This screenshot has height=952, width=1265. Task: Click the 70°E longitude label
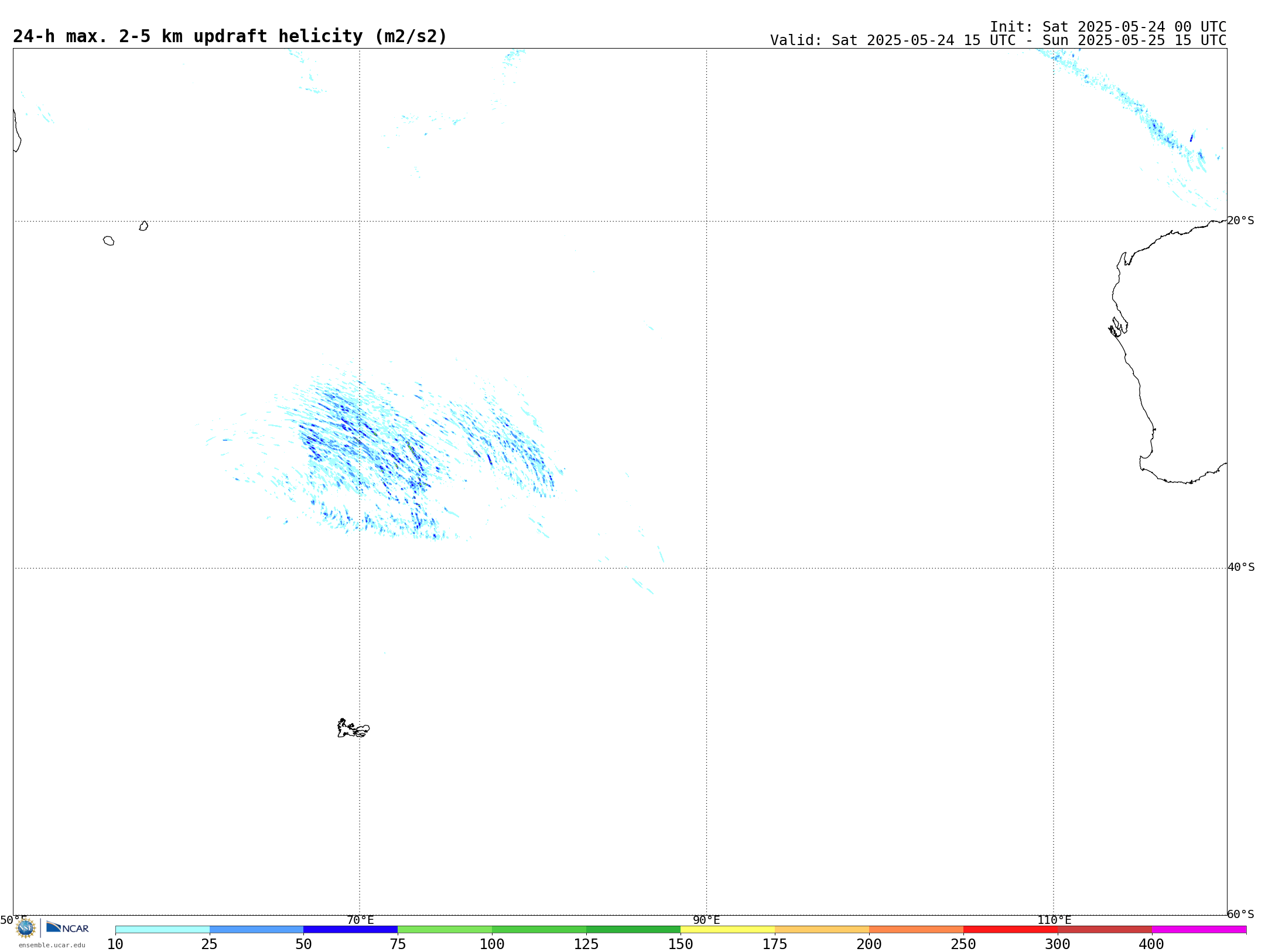[360, 920]
